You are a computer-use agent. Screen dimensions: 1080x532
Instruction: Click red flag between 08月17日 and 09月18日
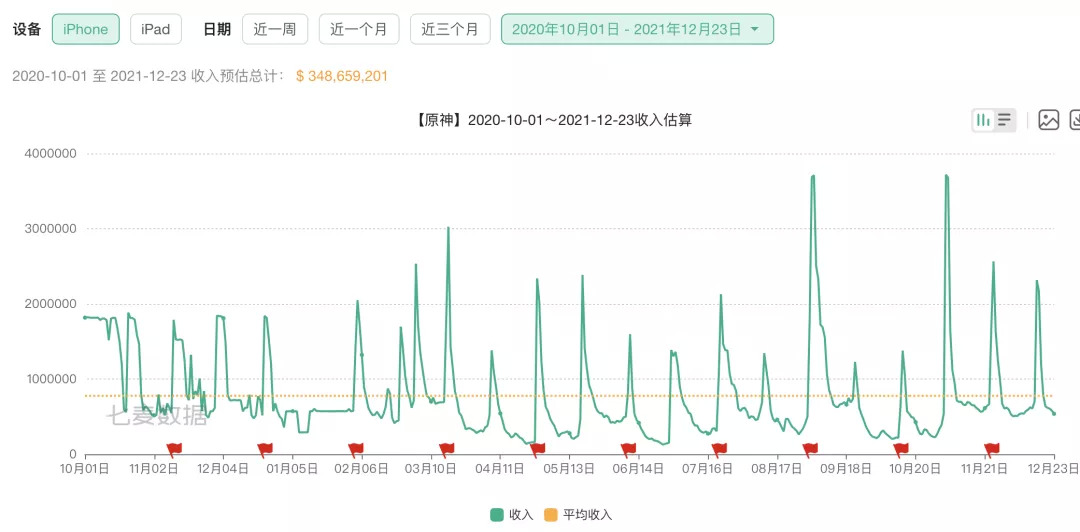pyautogui.click(x=810, y=449)
